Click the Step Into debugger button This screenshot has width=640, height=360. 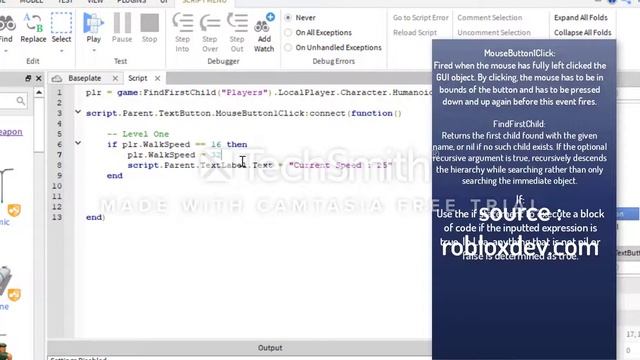click(x=182, y=33)
